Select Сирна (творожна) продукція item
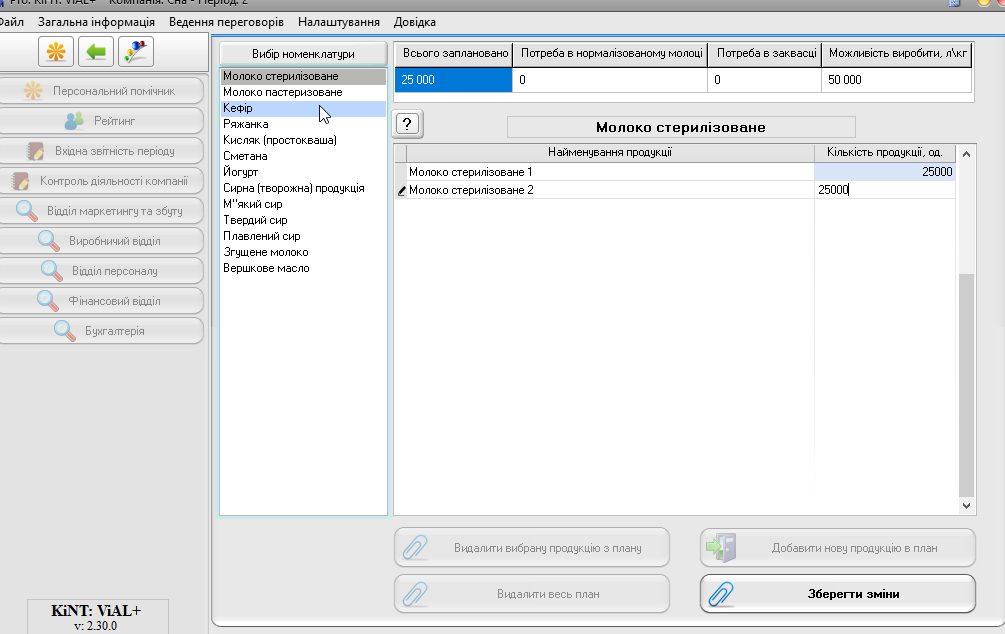1005x634 pixels. pyautogui.click(x=303, y=188)
